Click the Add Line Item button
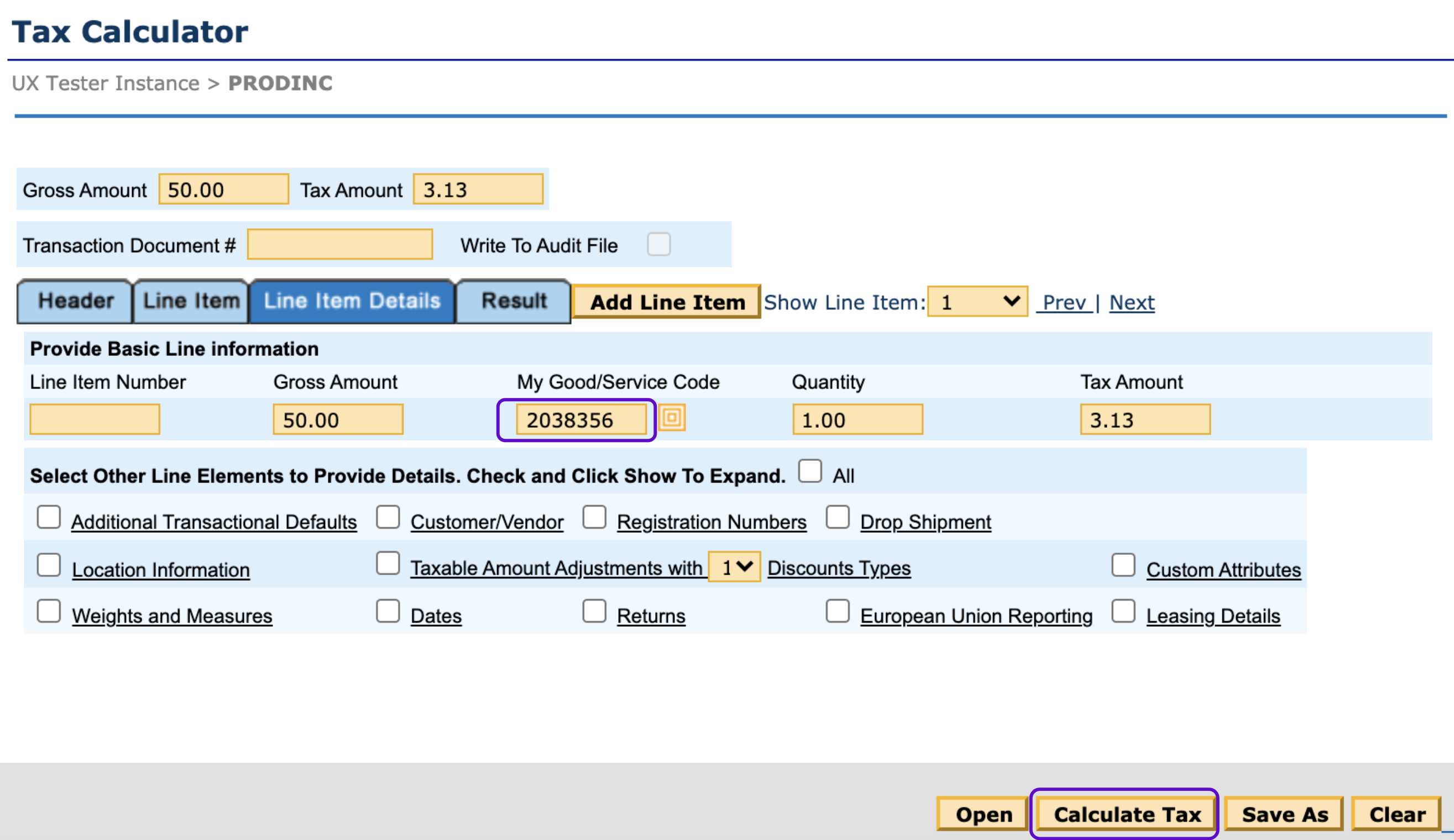Screen dimensions: 1454x840 pyautogui.click(x=666, y=302)
